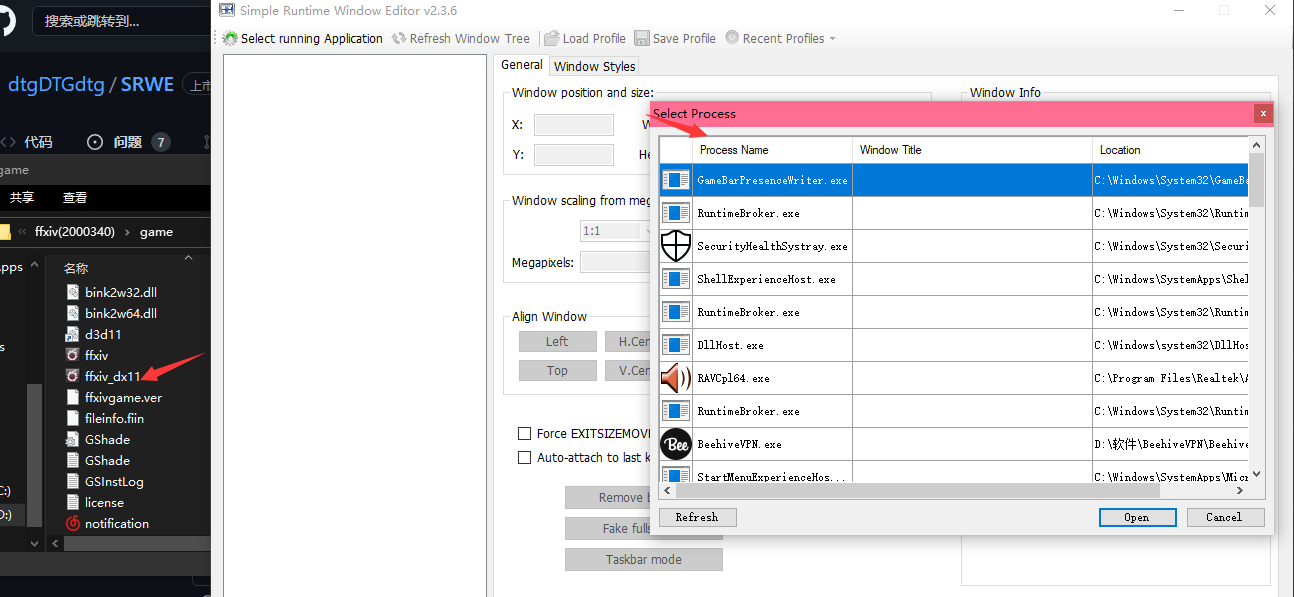Click the GitHub search box 搜索或跳转到
This screenshot has height=597, width=1294.
pyautogui.click(x=122, y=20)
